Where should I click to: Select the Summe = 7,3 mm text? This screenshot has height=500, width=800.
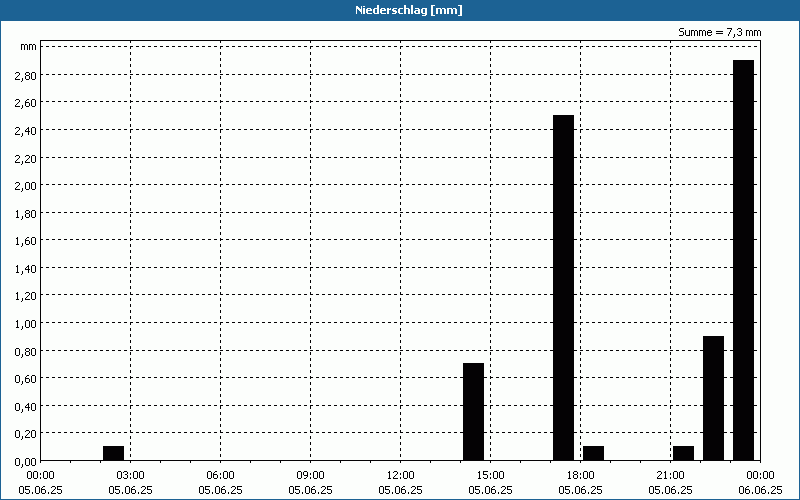pyautogui.click(x=719, y=32)
